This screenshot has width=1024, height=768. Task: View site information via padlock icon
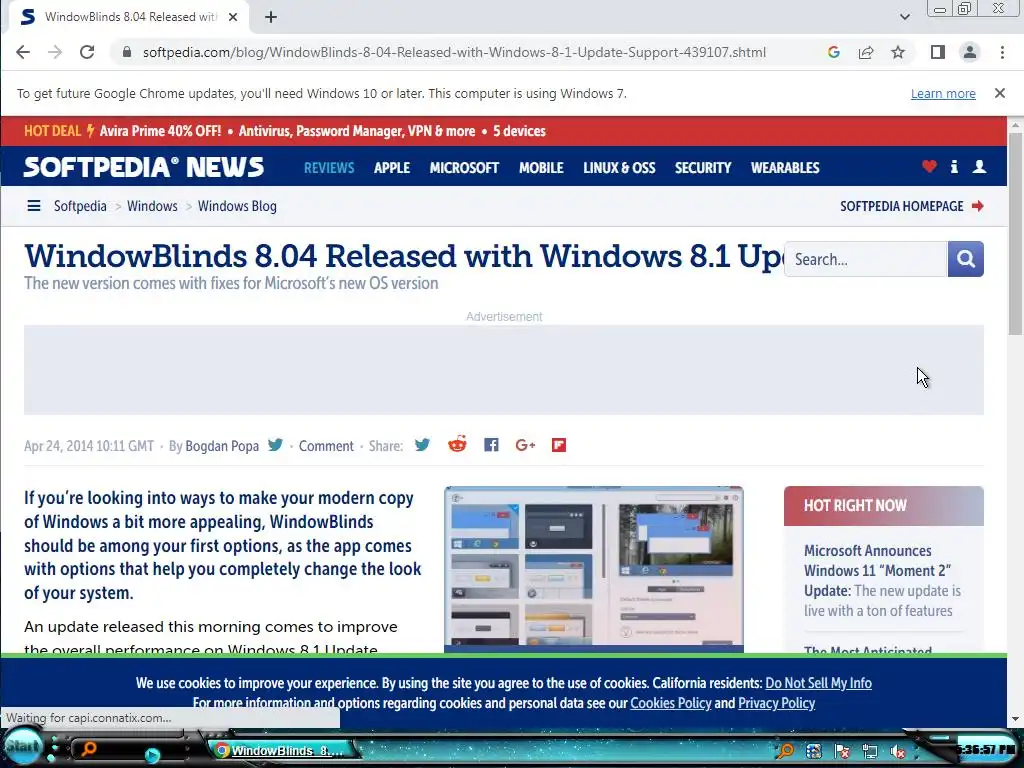click(127, 52)
